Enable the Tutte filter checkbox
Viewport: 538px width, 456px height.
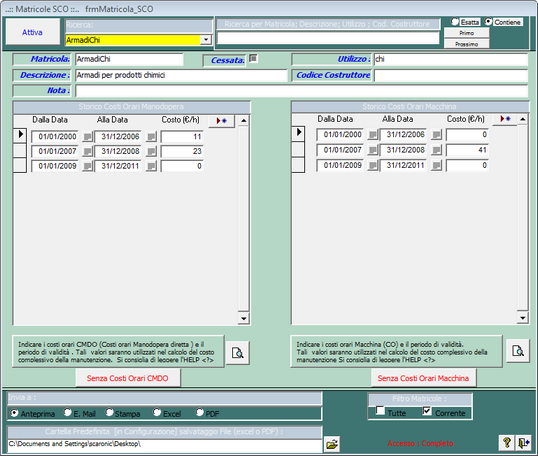pyautogui.click(x=380, y=410)
